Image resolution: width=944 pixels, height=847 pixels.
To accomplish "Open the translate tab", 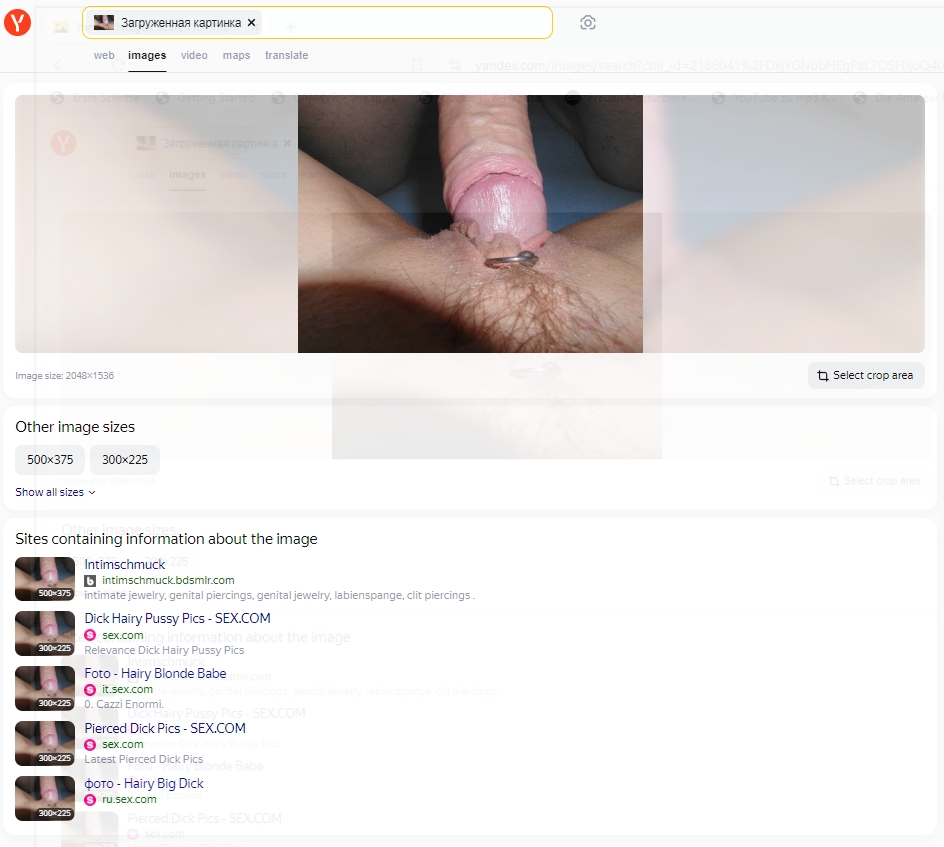I will tap(286, 56).
